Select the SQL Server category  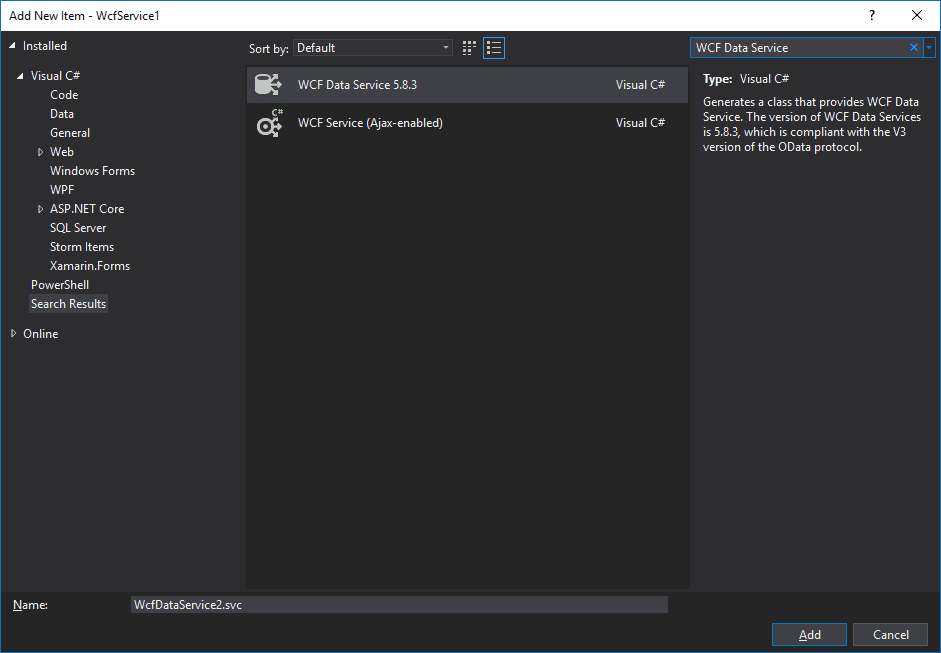pos(78,228)
